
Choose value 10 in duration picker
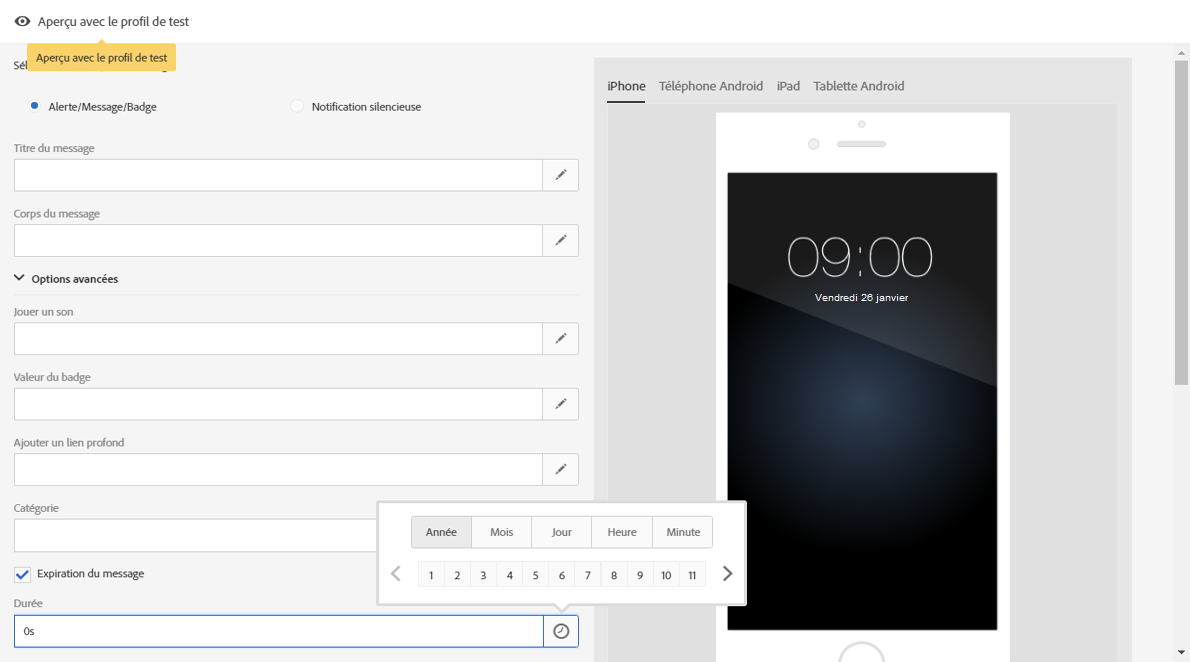pos(666,575)
